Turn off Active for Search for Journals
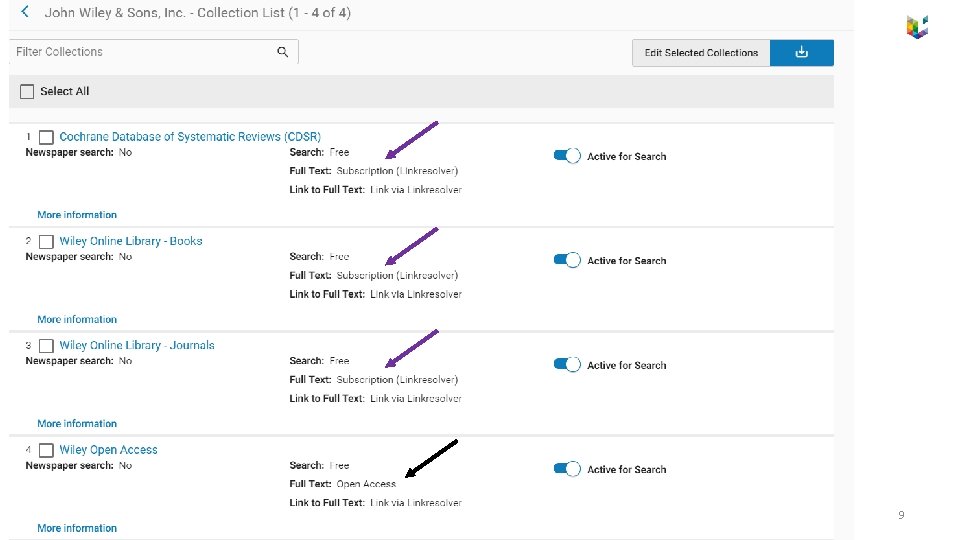Viewport: 960px width, 540px height. (567, 365)
